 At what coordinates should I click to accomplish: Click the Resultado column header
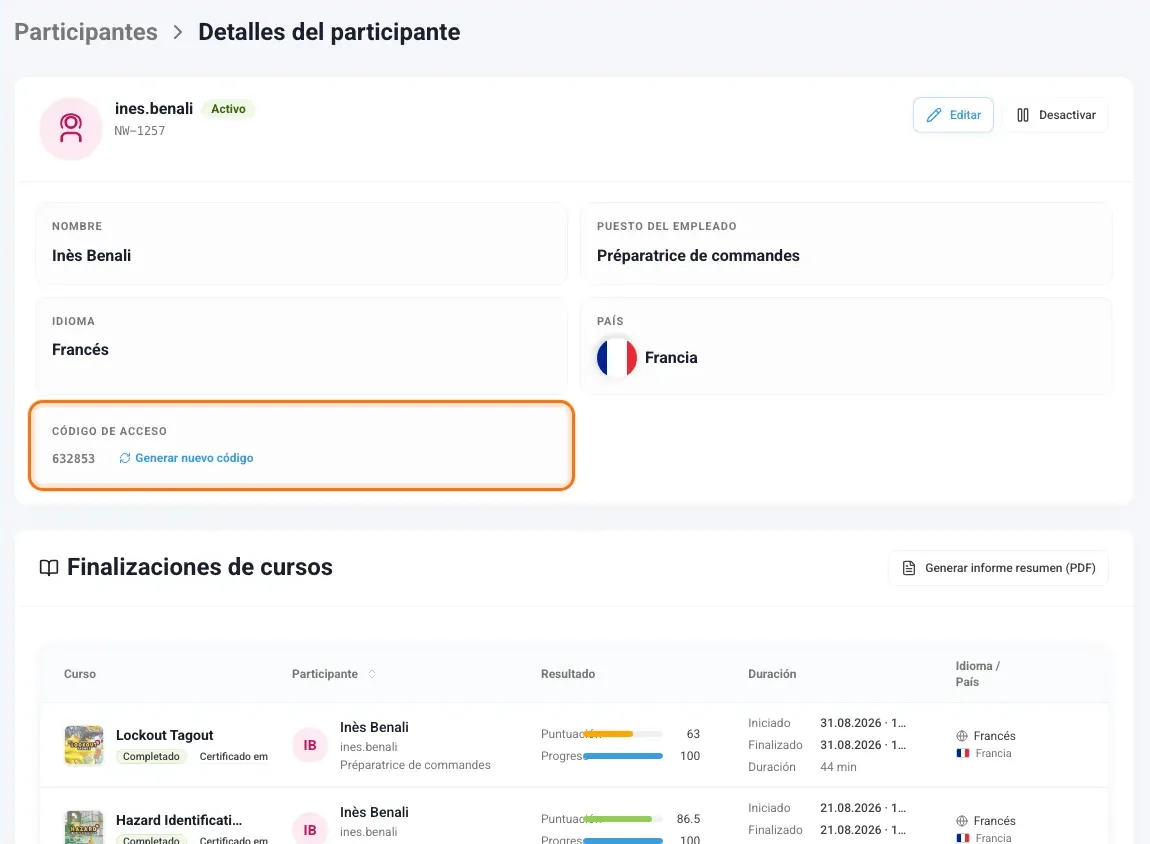coord(568,674)
